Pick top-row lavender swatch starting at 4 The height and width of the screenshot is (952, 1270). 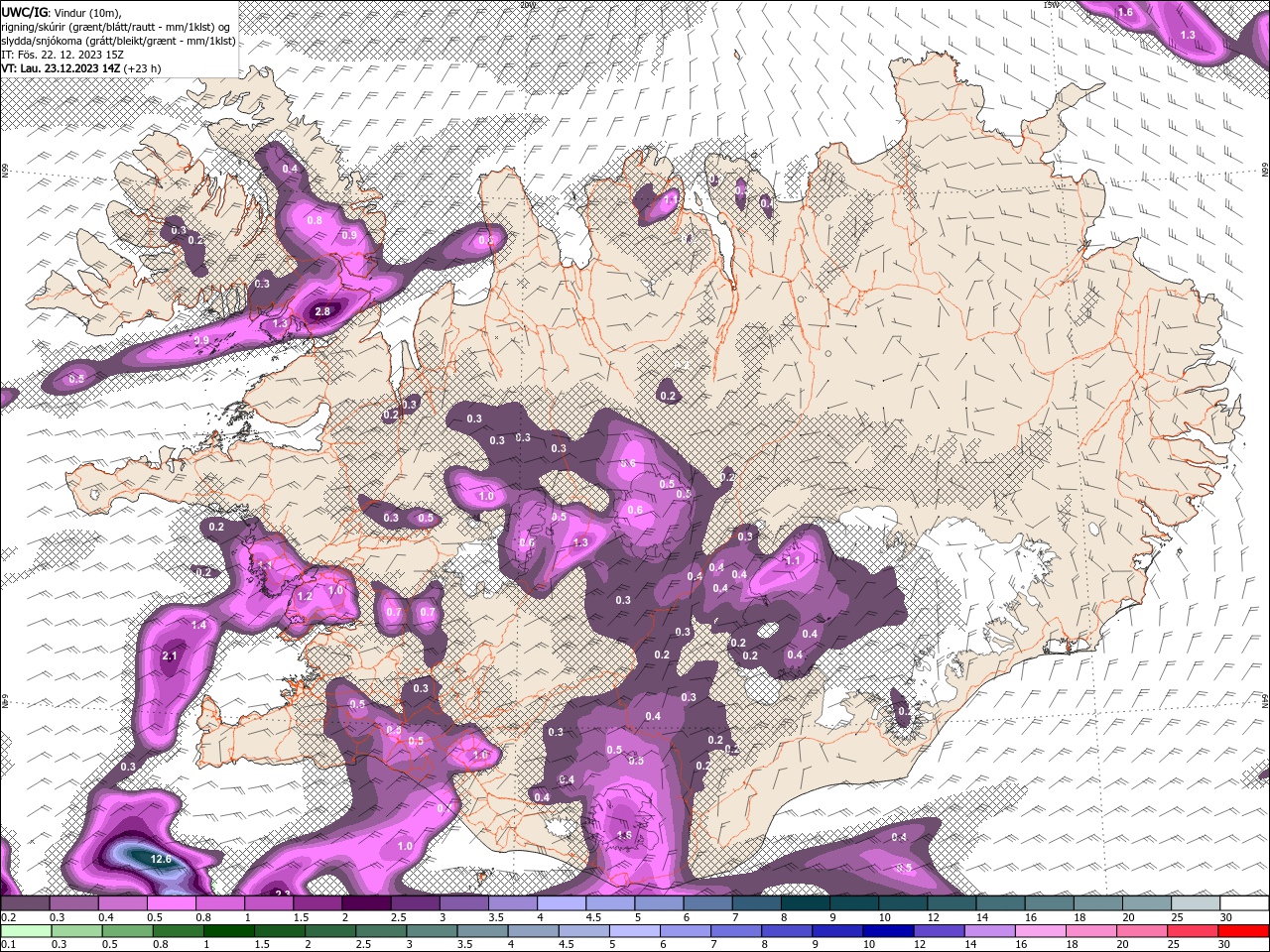560,902
